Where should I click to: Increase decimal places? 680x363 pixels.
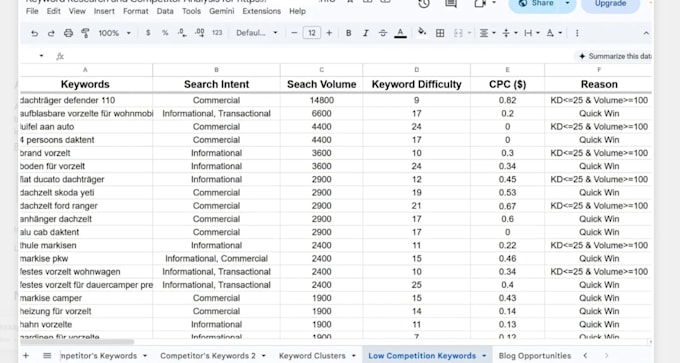(200, 33)
